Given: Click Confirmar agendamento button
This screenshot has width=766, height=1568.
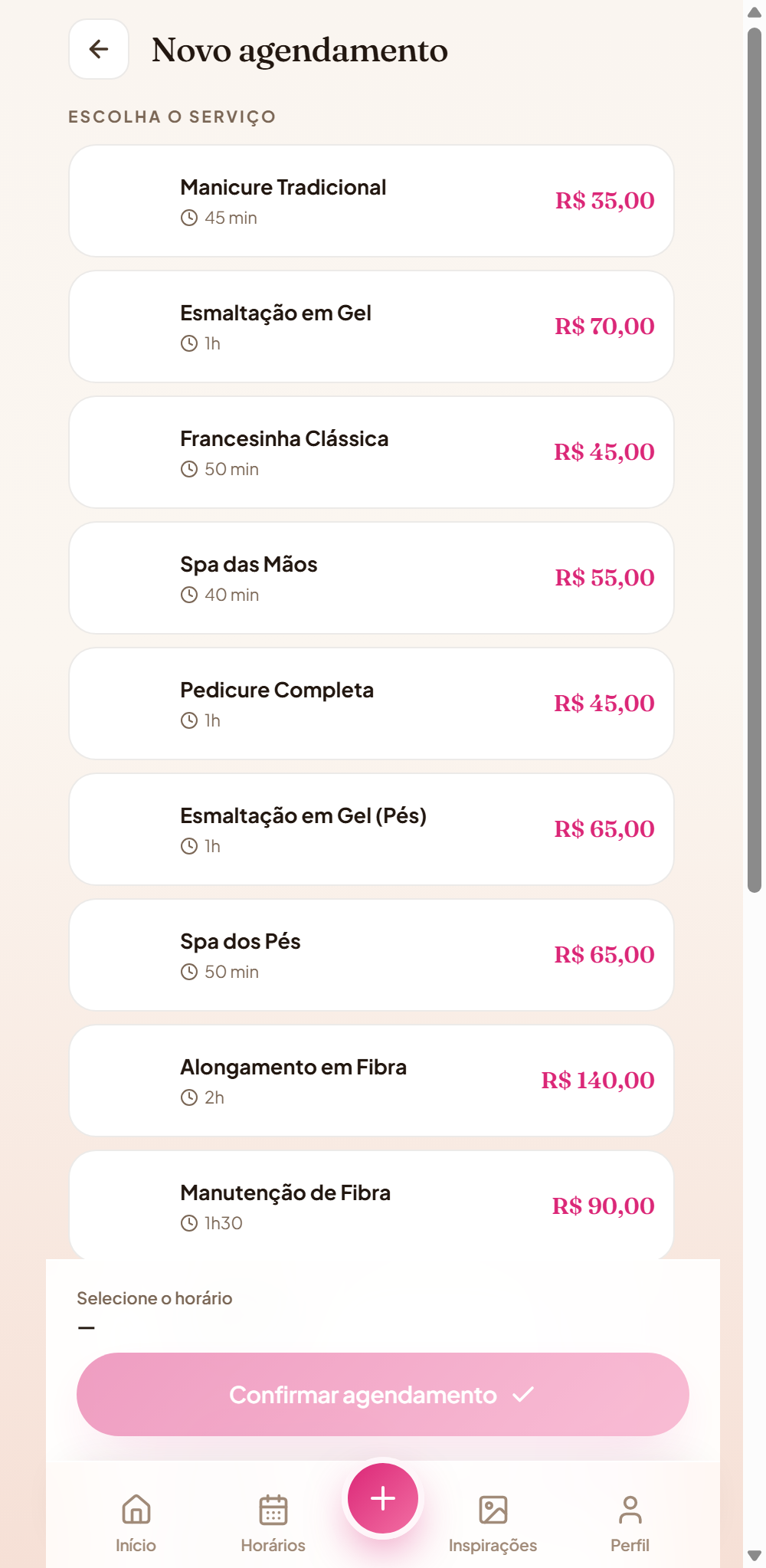Looking at the screenshot, I should (383, 1394).
